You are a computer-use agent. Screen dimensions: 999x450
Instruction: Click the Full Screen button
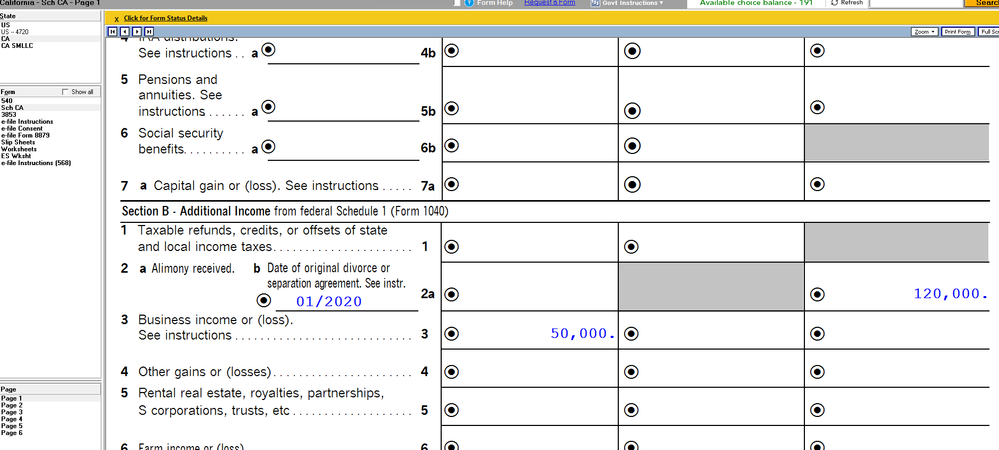988,31
